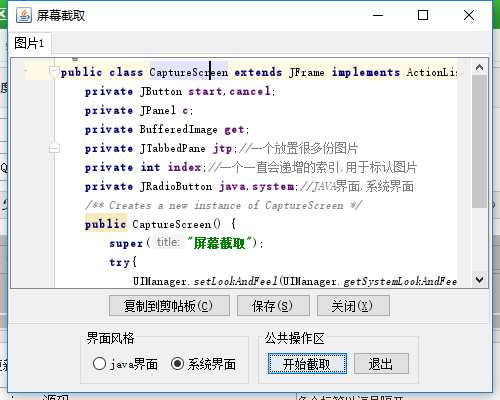Click the 退出 button

(381, 364)
